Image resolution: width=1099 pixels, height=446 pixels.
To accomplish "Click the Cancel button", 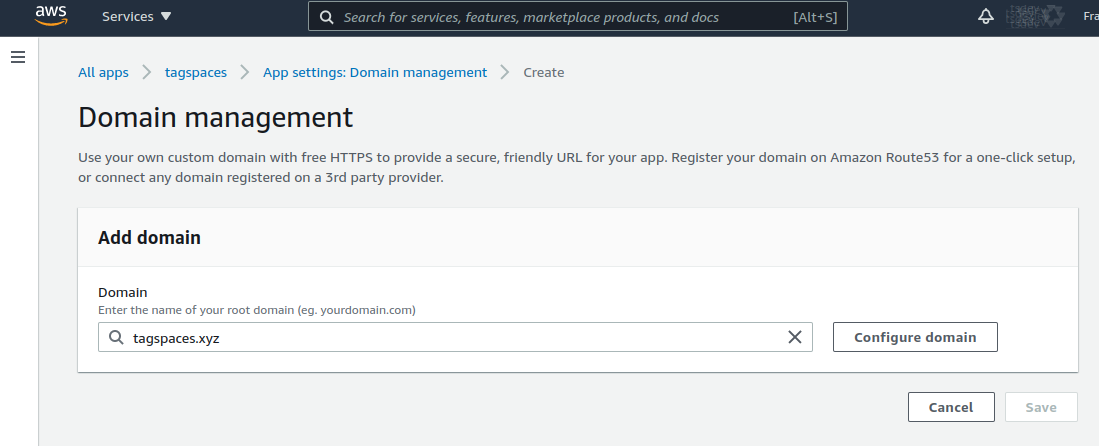I will (950, 407).
